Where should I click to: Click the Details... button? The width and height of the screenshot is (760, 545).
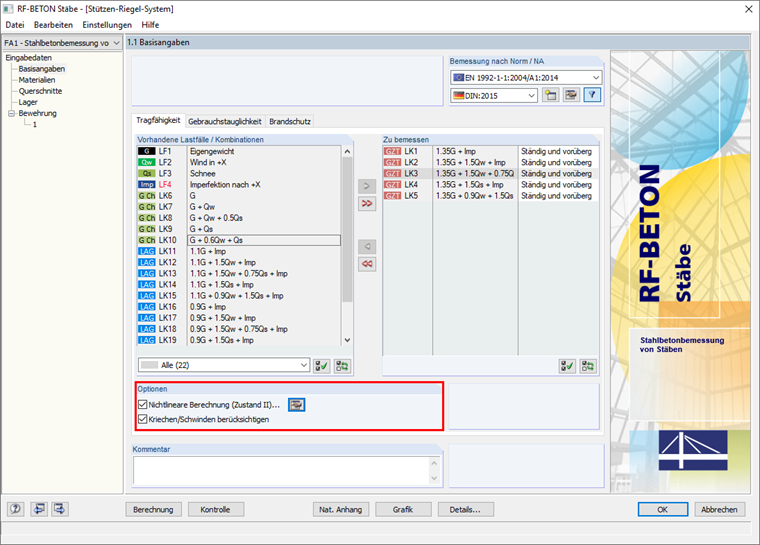[x=465, y=510]
